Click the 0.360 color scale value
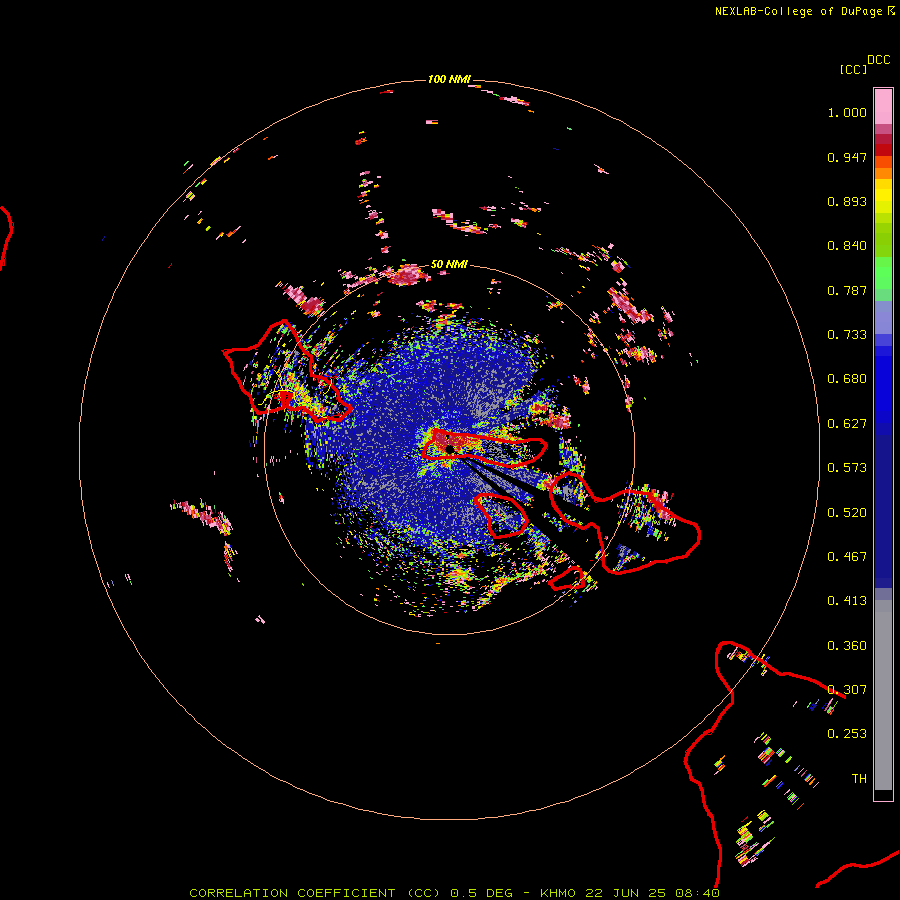 [847, 646]
